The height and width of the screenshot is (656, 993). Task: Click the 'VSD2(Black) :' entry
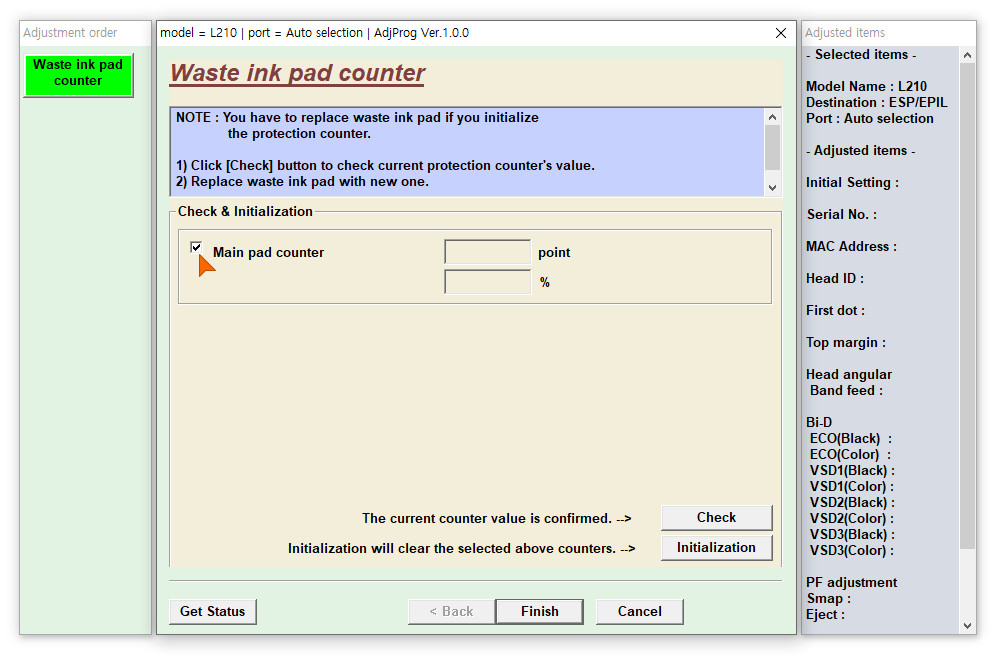point(852,503)
